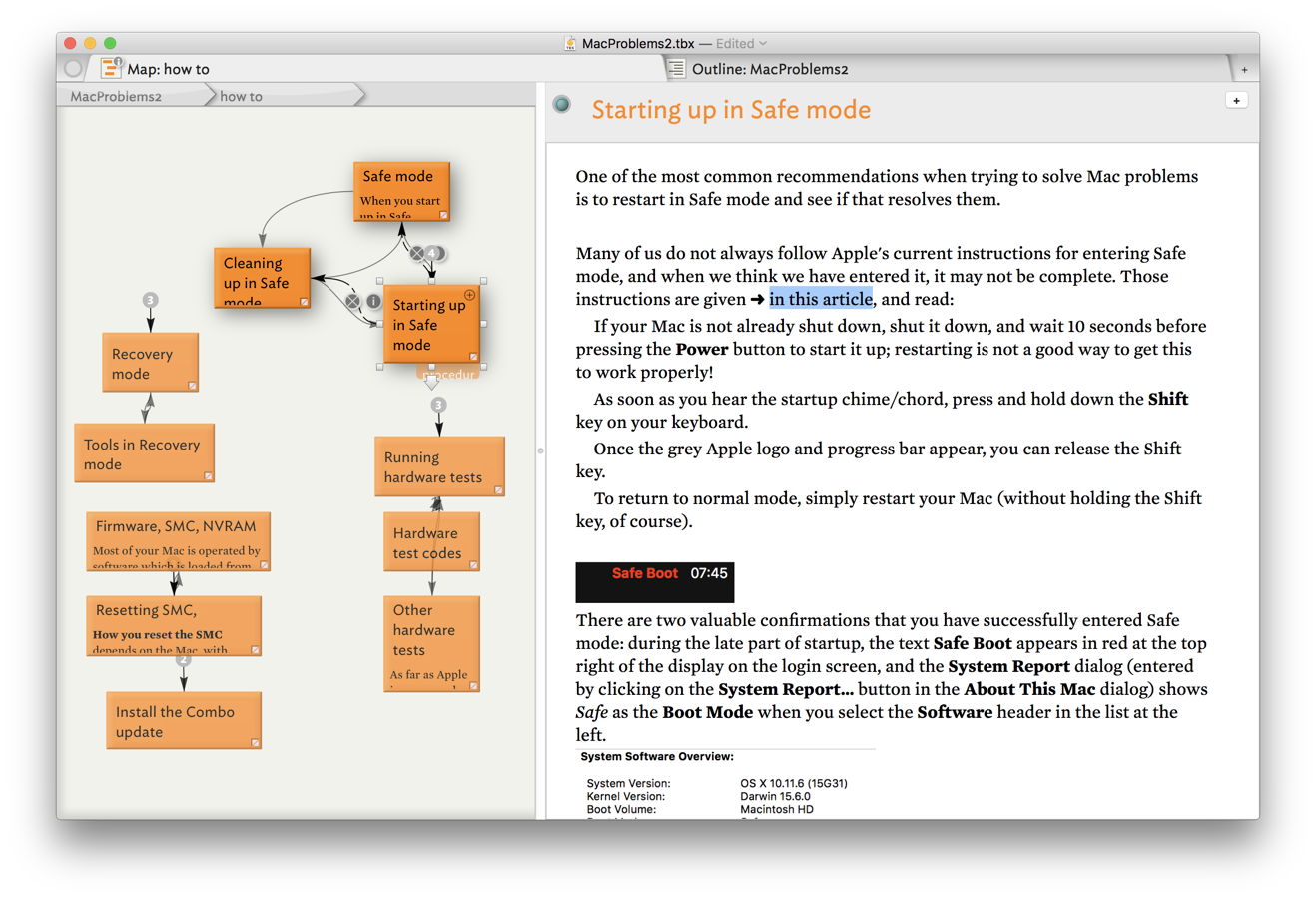This screenshot has height=900, width=1316.
Task: Click the teal circle beside the note title
Action: pos(562,105)
